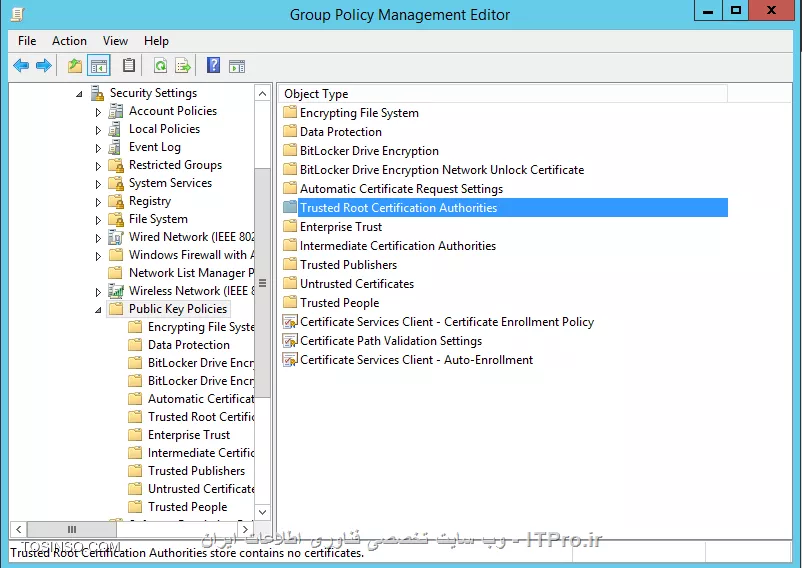Click Wired Network policy icon in tree
The height and width of the screenshot is (568, 802).
(116, 237)
